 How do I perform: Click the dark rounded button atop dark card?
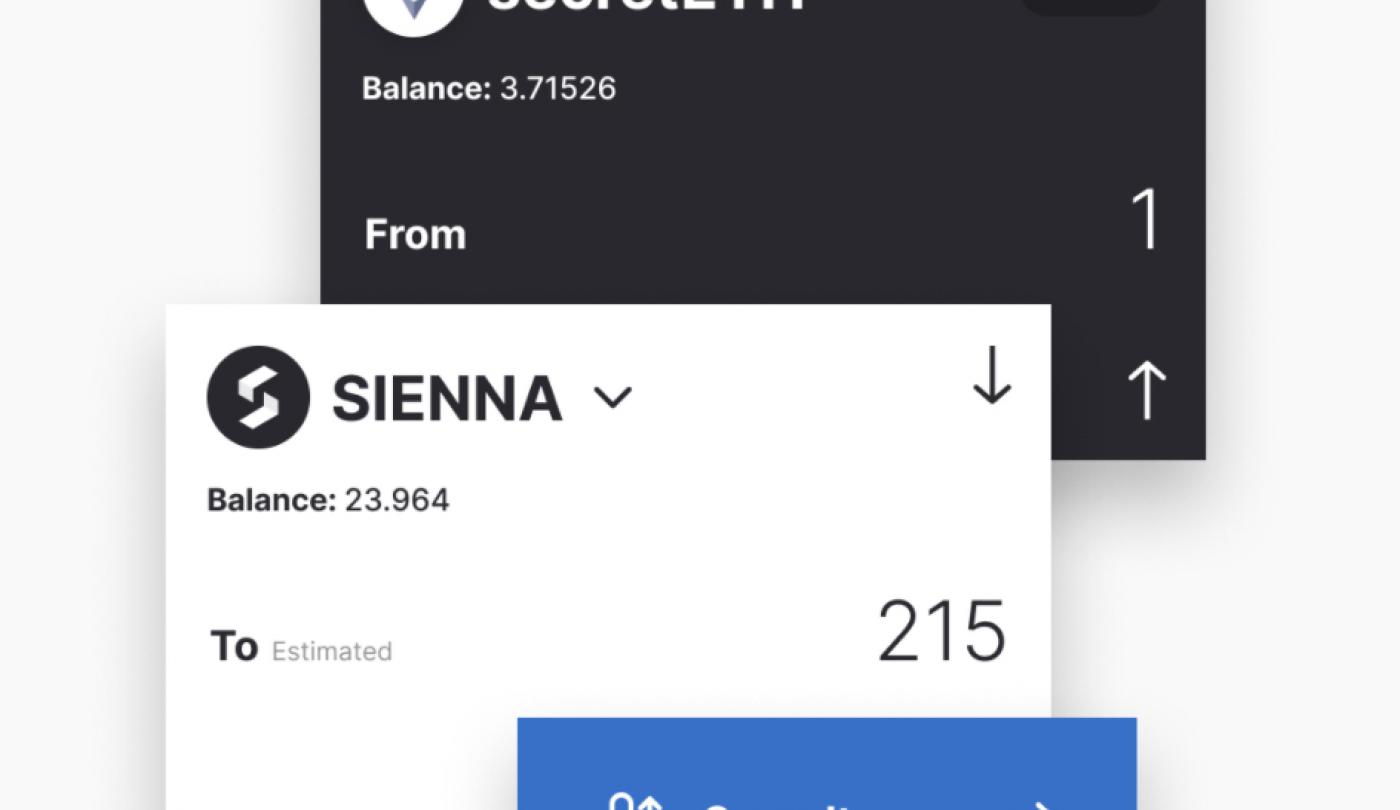tap(1091, 6)
